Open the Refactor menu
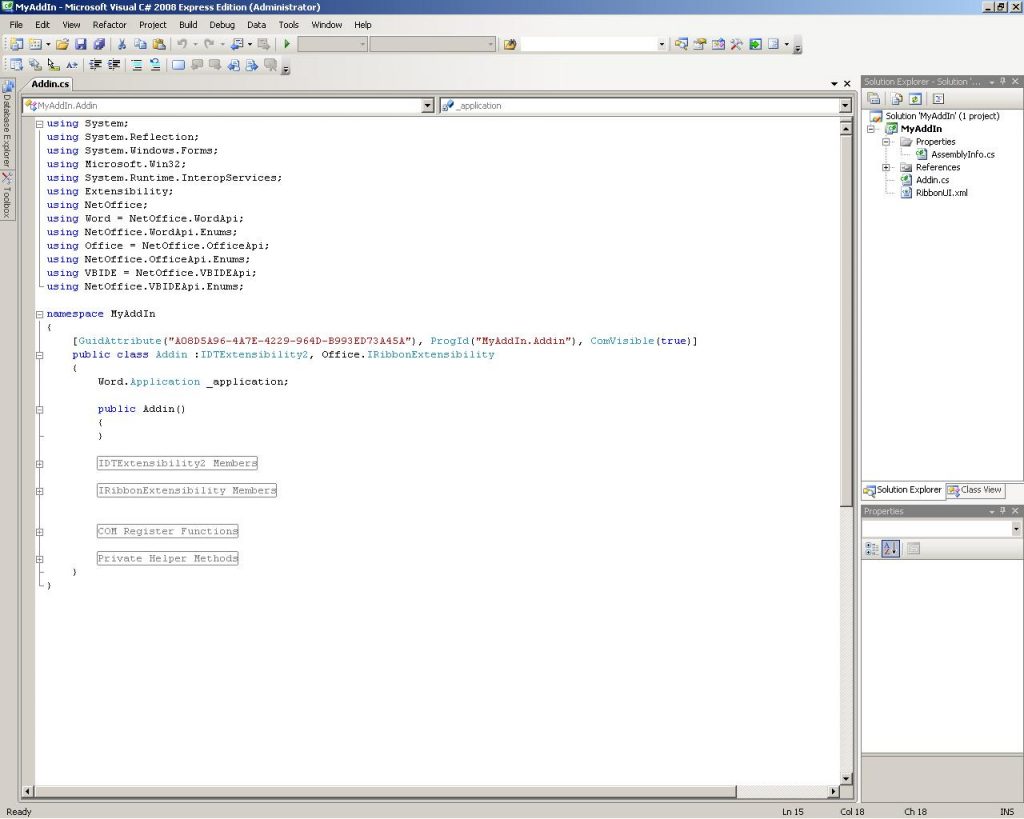The image size is (1024, 819). click(x=109, y=25)
